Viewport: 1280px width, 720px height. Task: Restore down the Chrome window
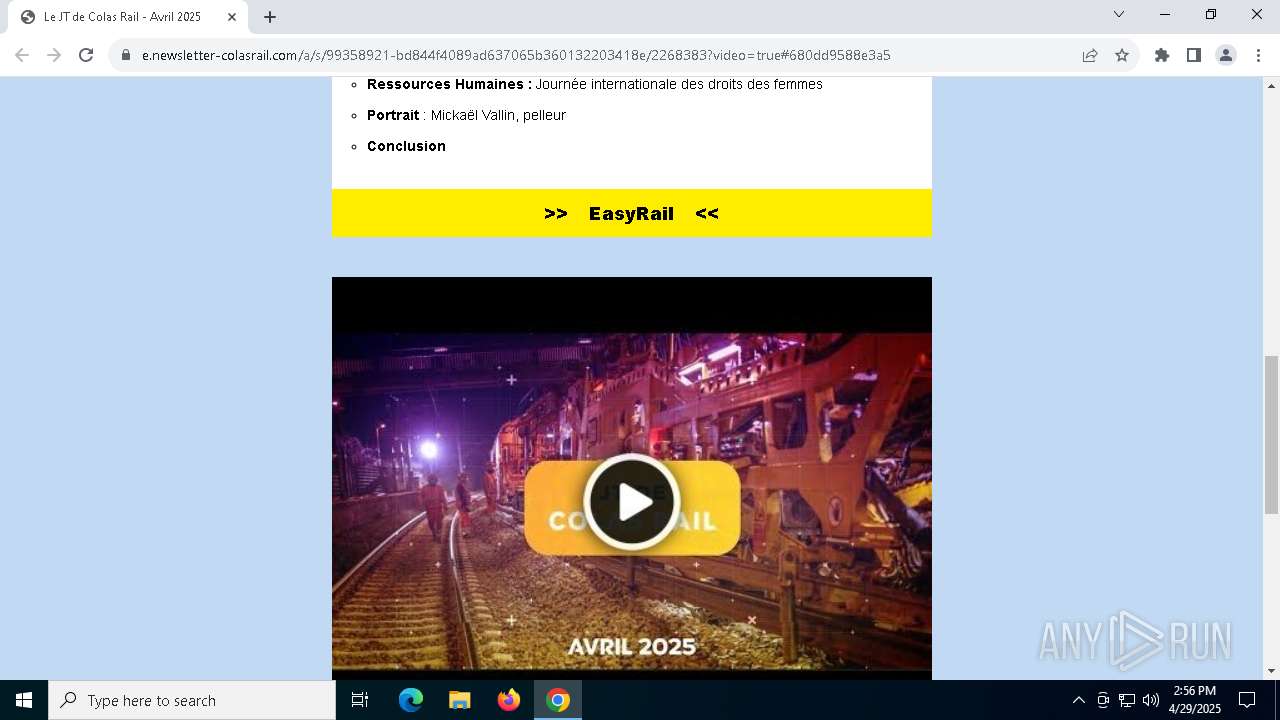[x=1211, y=14]
